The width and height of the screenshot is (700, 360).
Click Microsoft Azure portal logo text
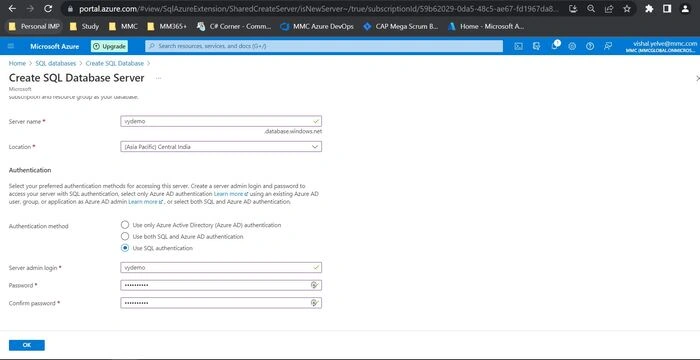[54, 46]
